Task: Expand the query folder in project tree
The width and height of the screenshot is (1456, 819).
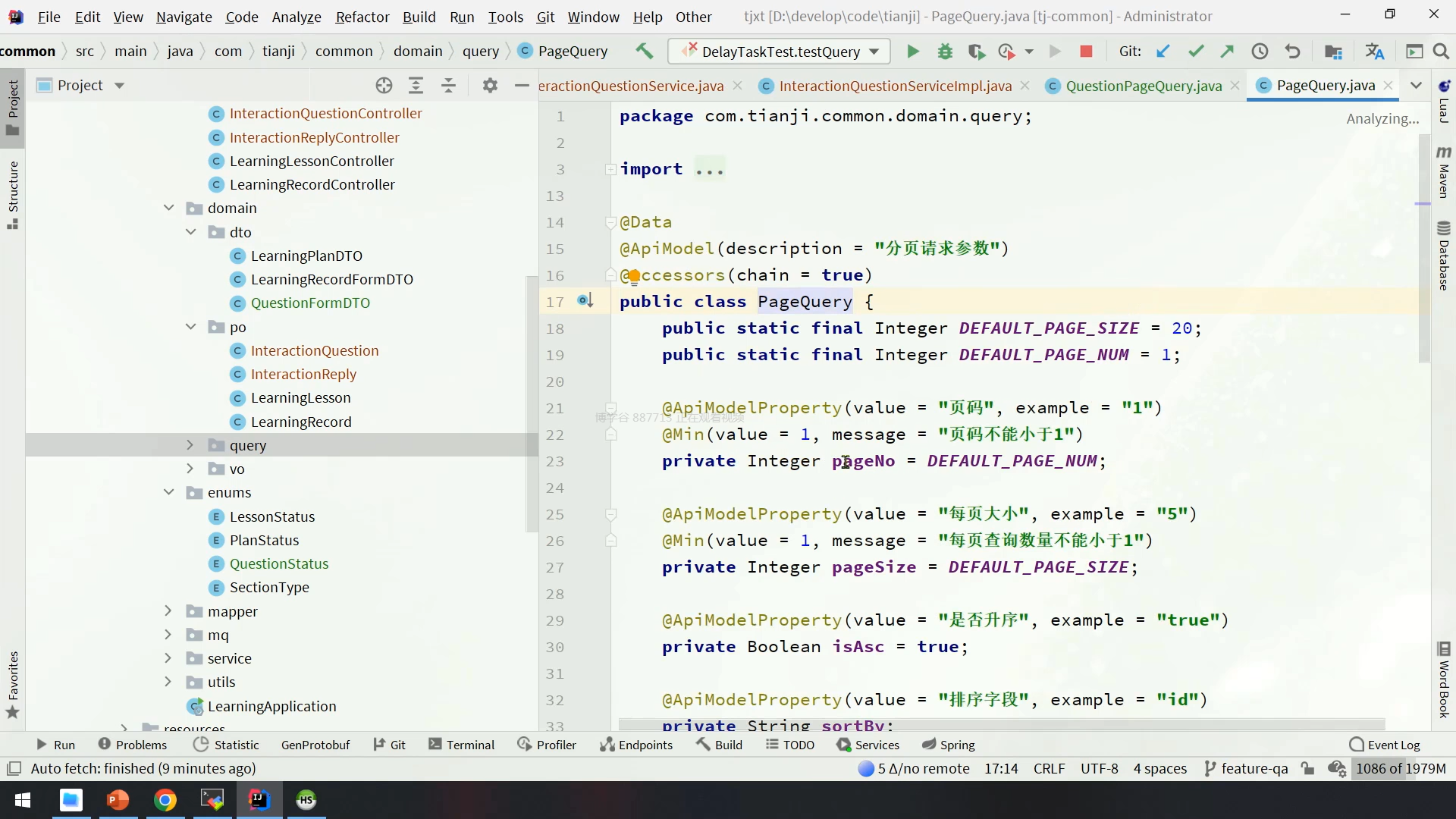Action: pyautogui.click(x=190, y=445)
